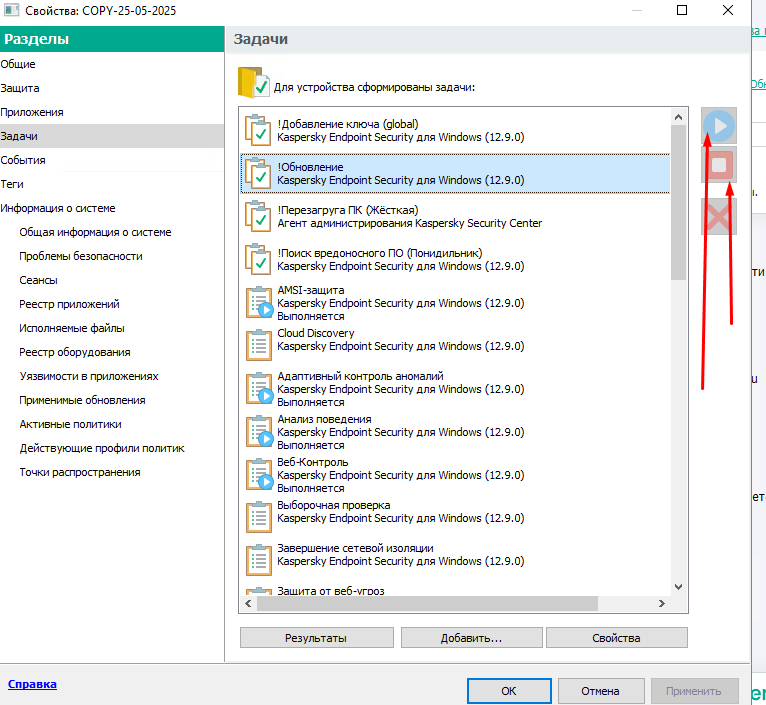Click the icon of !Перезагруга ПК (Жёсткая)

pos(258,216)
